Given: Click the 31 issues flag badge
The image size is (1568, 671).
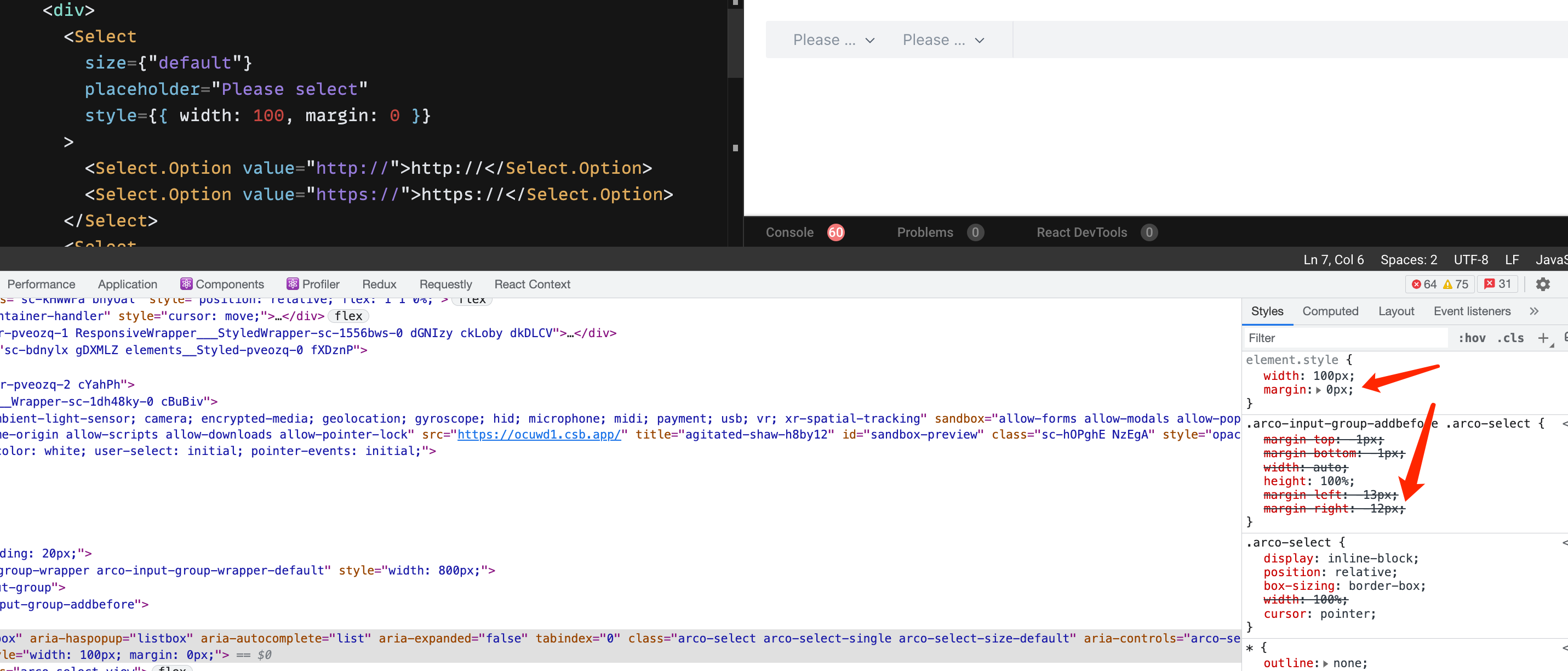Looking at the screenshot, I should coord(1490,284).
